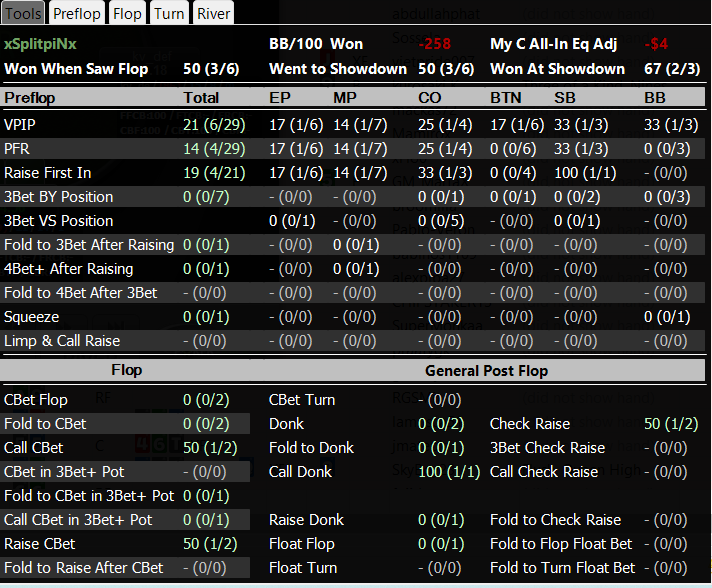The image size is (712, 588).
Task: Click the EP column header
Action: [x=281, y=98]
